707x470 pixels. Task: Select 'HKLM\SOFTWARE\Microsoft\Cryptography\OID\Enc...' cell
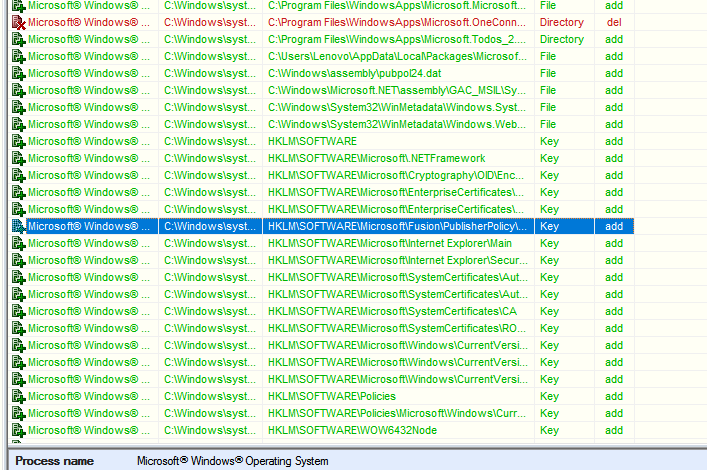pos(396,175)
